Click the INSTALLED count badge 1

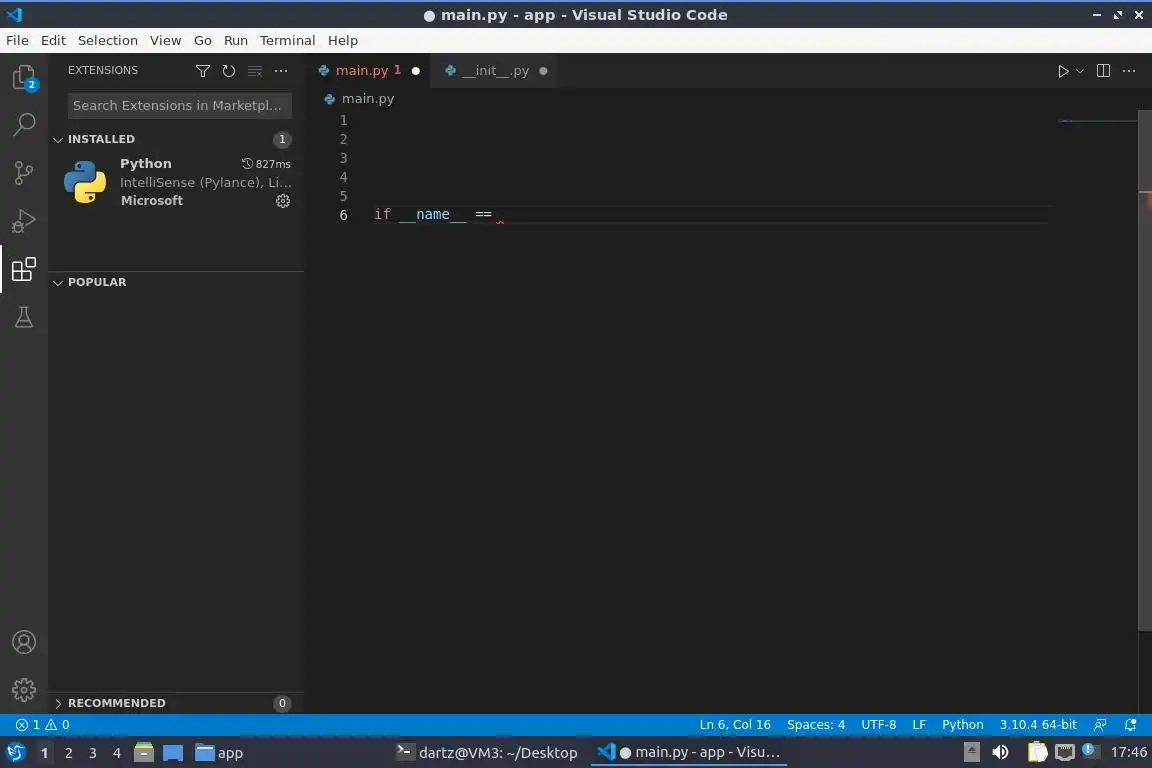point(282,140)
